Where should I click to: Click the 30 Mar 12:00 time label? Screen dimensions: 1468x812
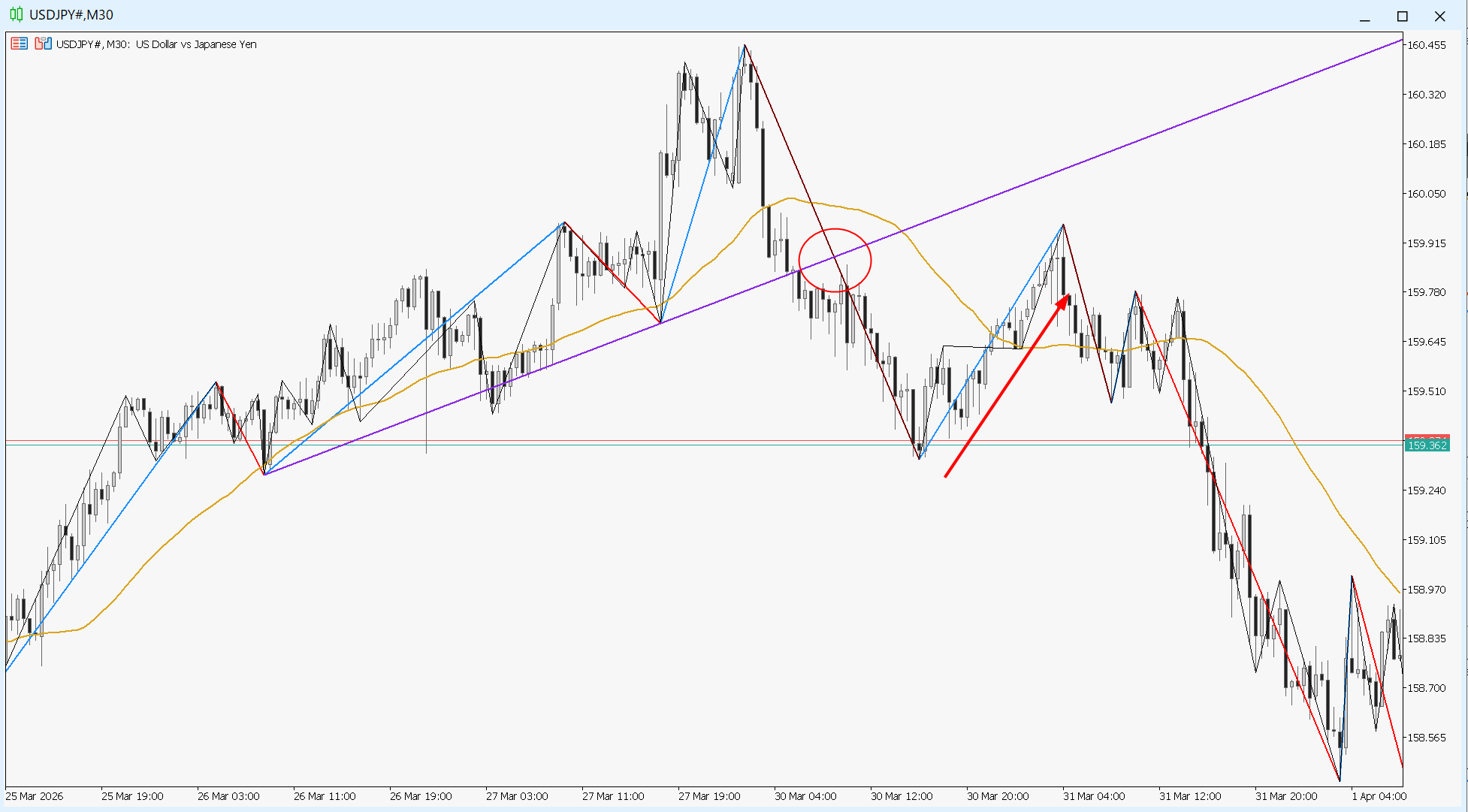pos(902,796)
